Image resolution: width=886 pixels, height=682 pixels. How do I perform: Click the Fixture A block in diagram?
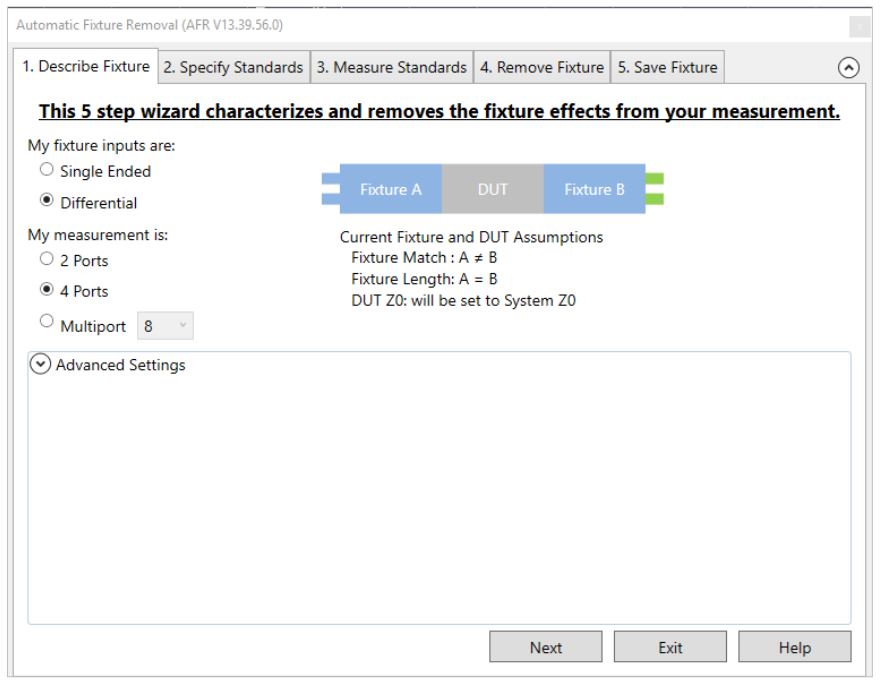(x=390, y=189)
